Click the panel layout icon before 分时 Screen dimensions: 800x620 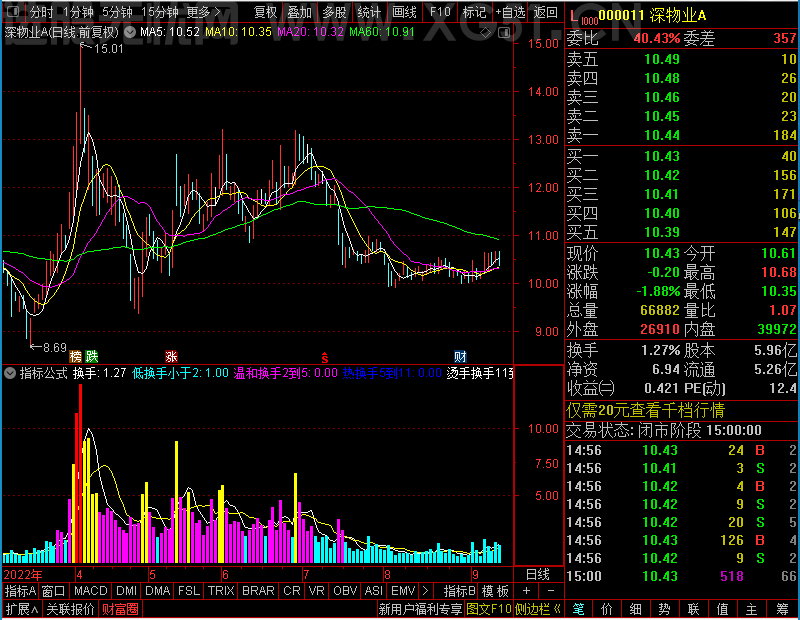13,11
